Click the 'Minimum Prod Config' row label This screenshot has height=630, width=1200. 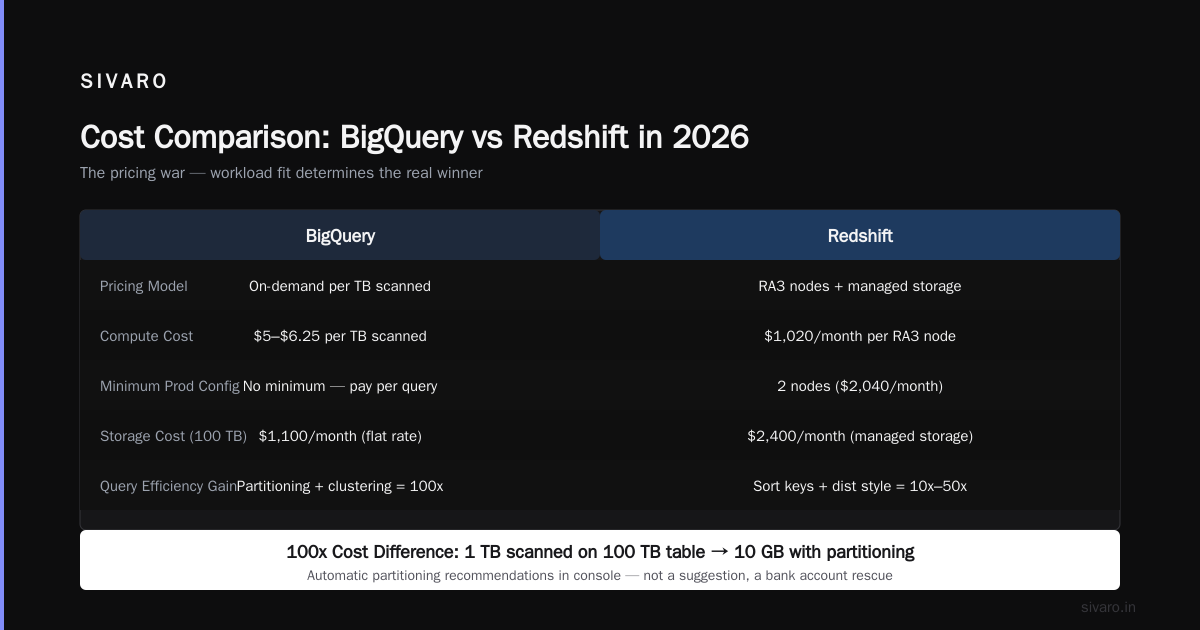170,386
